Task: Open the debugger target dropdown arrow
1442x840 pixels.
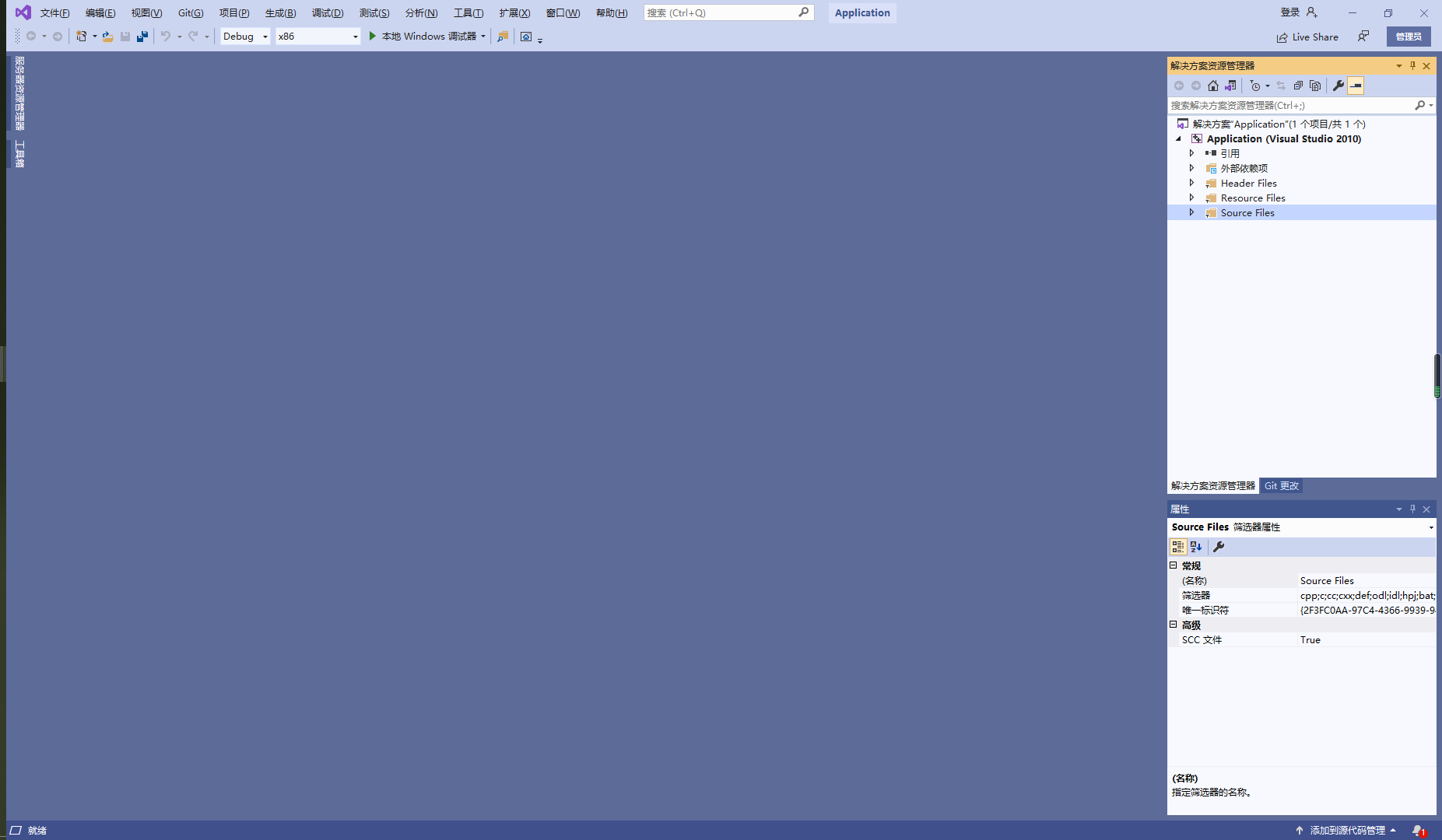Action: [483, 37]
